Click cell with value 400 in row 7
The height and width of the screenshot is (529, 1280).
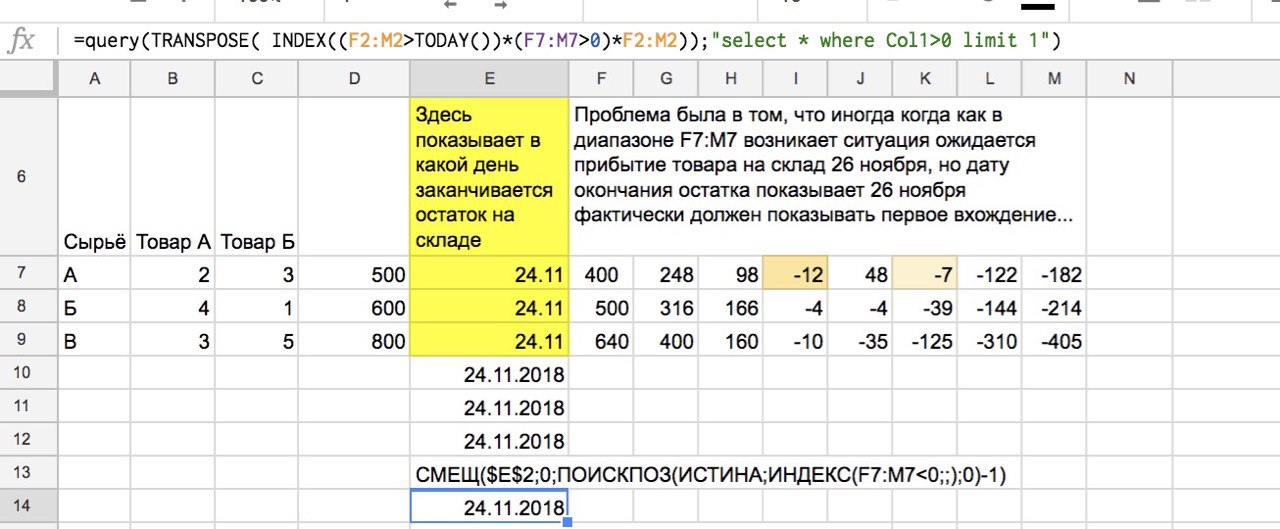600,274
